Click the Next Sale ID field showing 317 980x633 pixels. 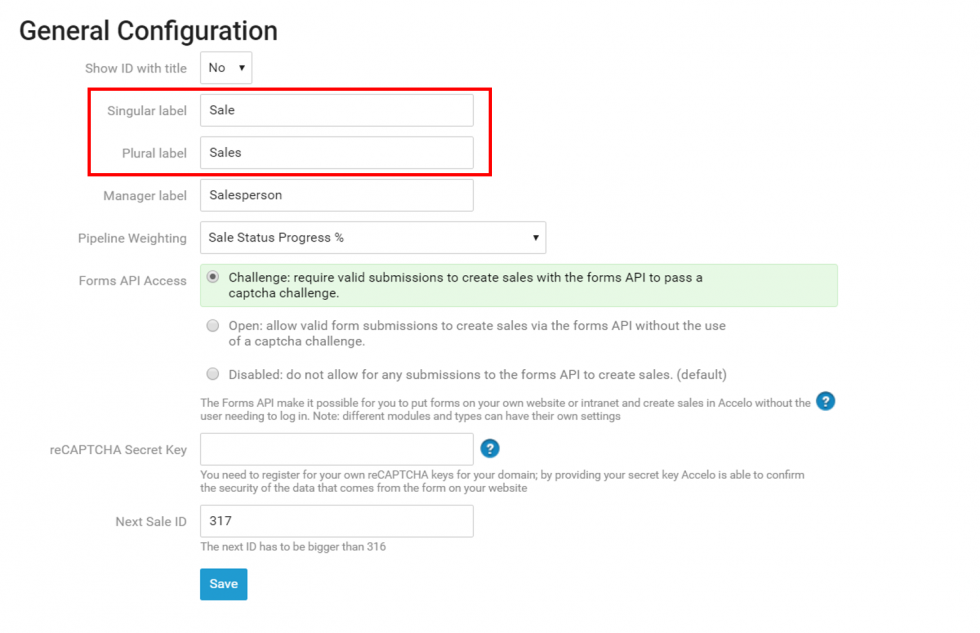(x=336, y=521)
